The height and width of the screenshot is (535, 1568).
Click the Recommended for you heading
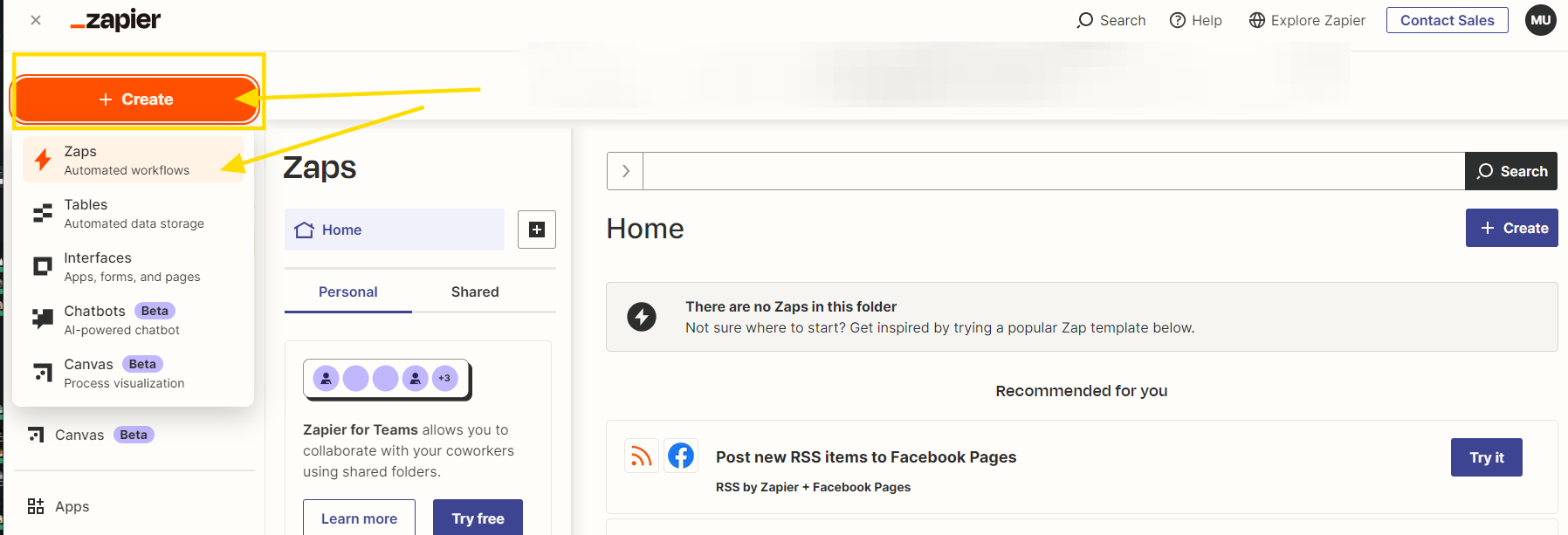1082,391
